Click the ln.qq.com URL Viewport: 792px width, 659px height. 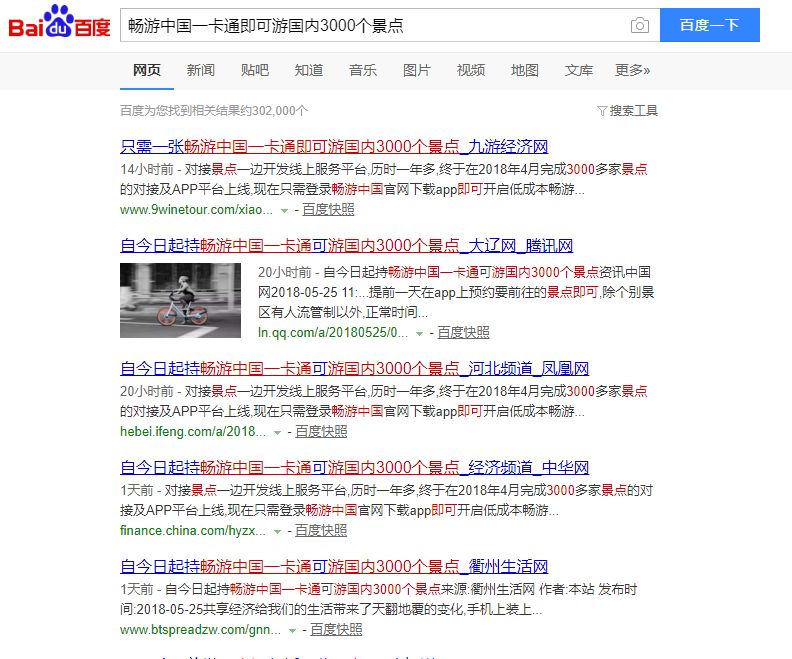click(x=333, y=333)
